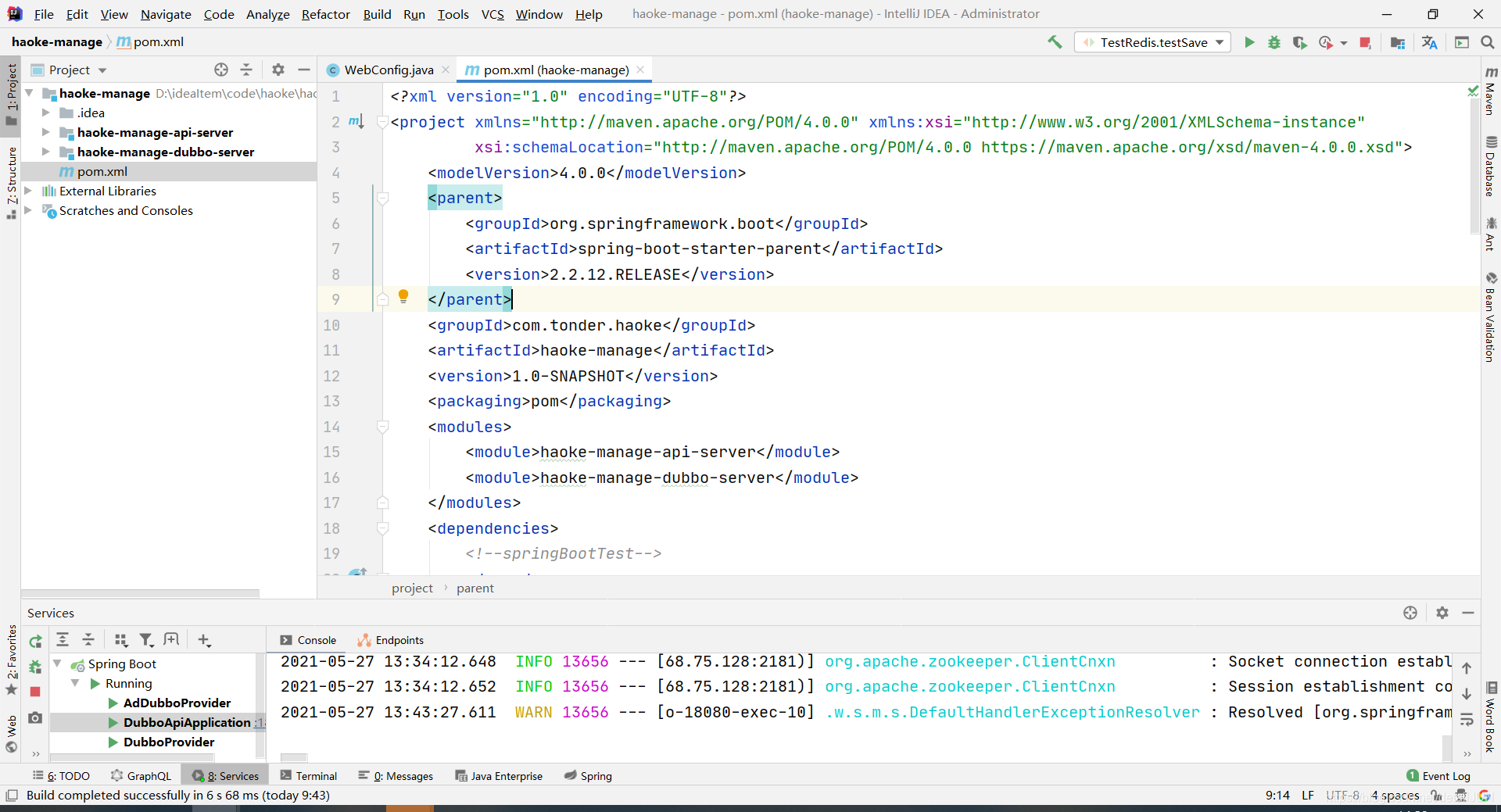Expand the .idea folder
This screenshot has width=1501, height=812.
pos(46,113)
